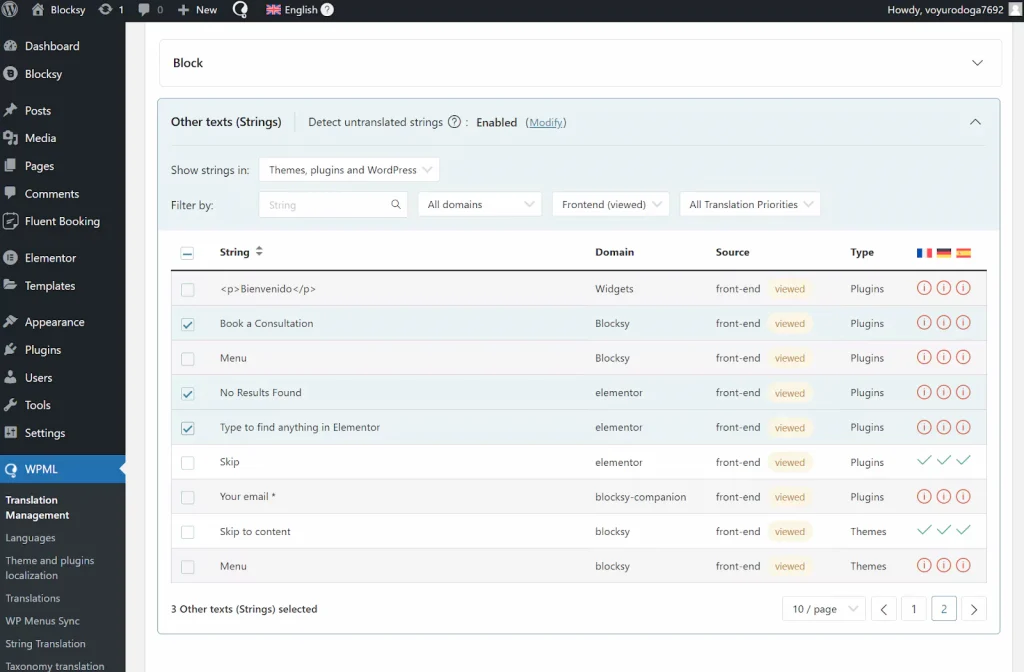The width and height of the screenshot is (1024, 672).
Task: Click the help icon beside English
Action: click(327, 10)
